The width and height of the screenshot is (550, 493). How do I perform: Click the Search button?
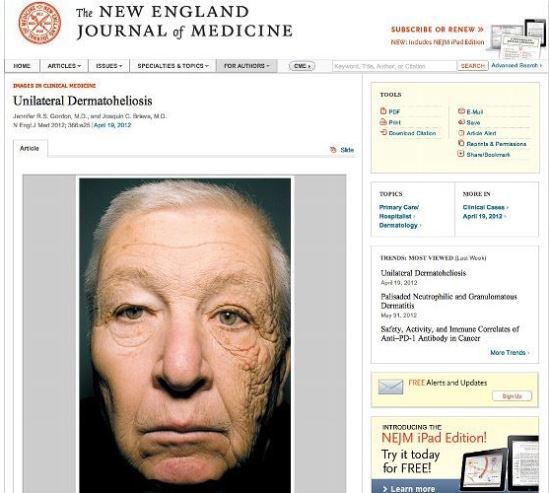pos(472,66)
